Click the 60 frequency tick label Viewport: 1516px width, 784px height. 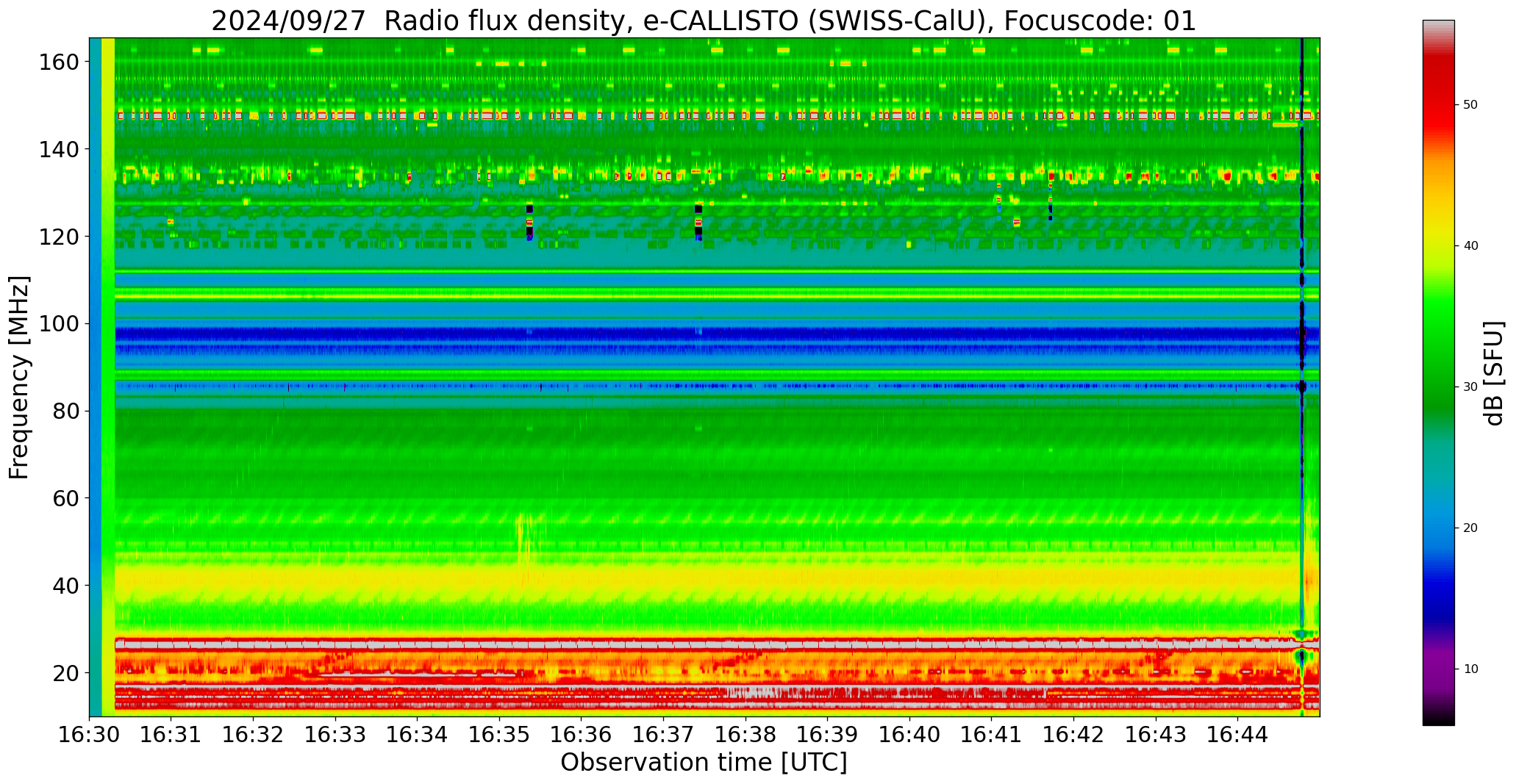pyautogui.click(x=65, y=498)
